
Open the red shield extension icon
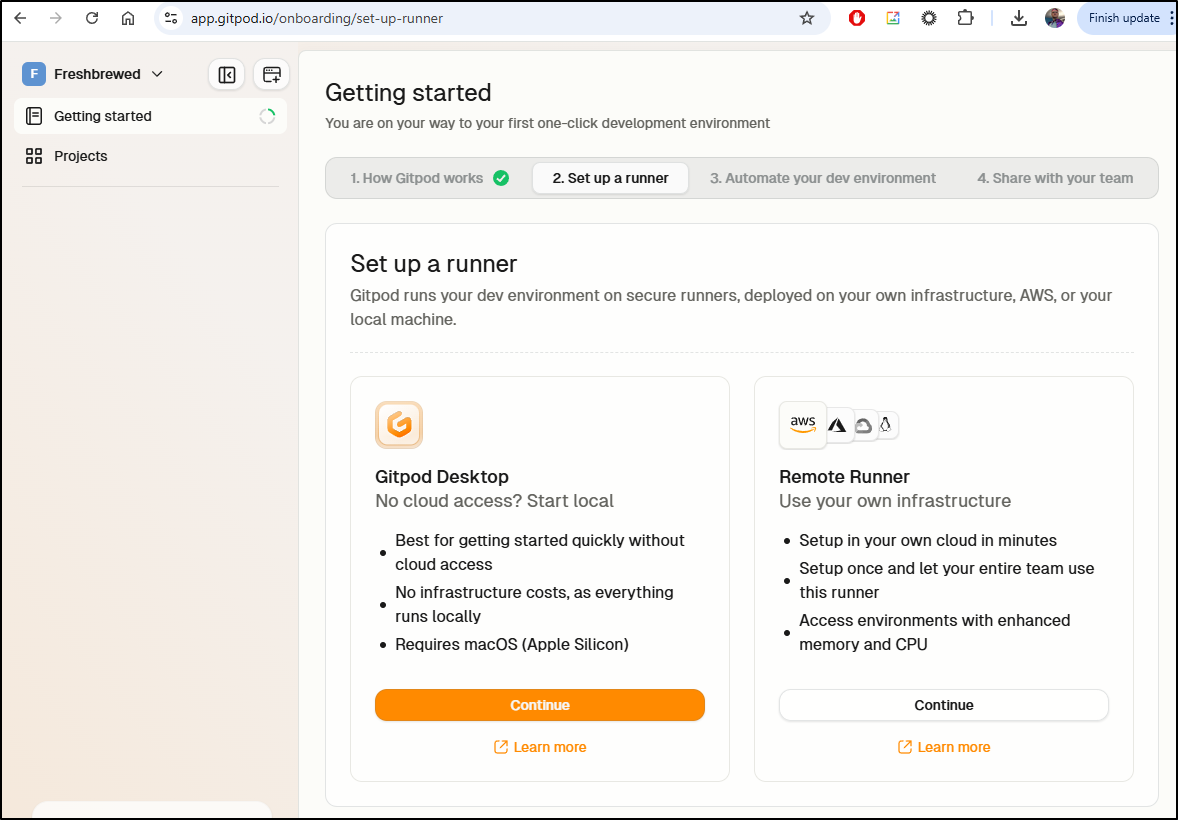(x=856, y=18)
